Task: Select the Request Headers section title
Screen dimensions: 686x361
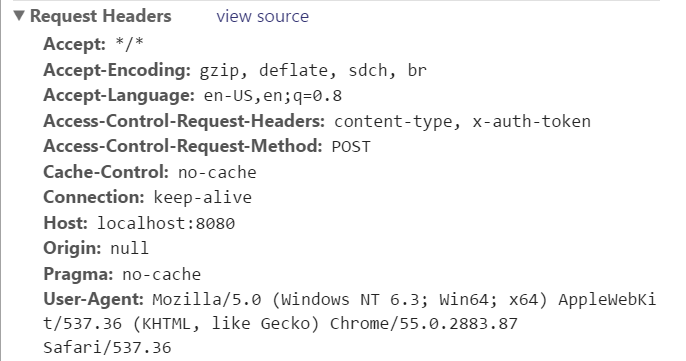Action: pyautogui.click(x=101, y=16)
